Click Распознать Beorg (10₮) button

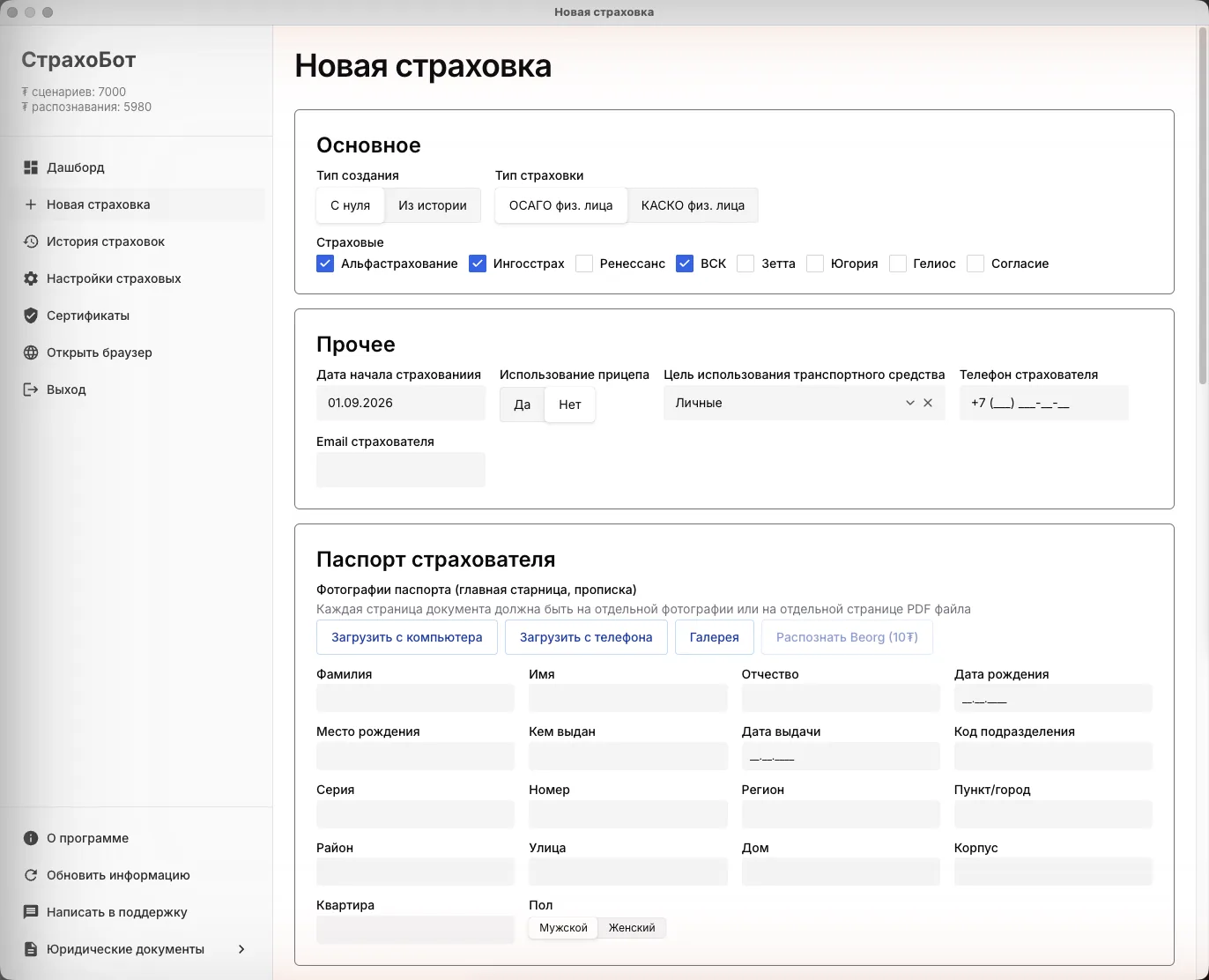(847, 637)
